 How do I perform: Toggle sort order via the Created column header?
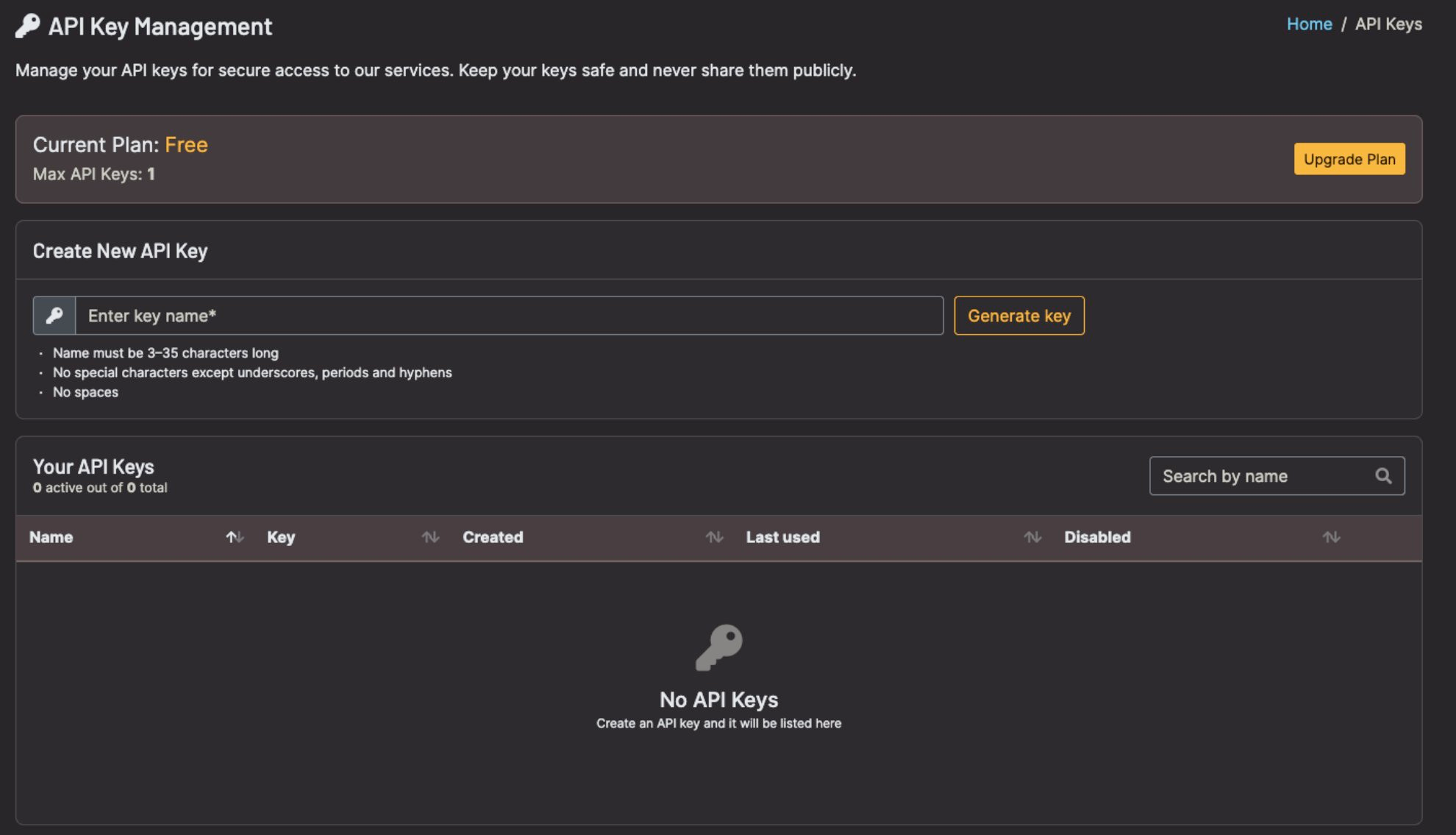[493, 537]
